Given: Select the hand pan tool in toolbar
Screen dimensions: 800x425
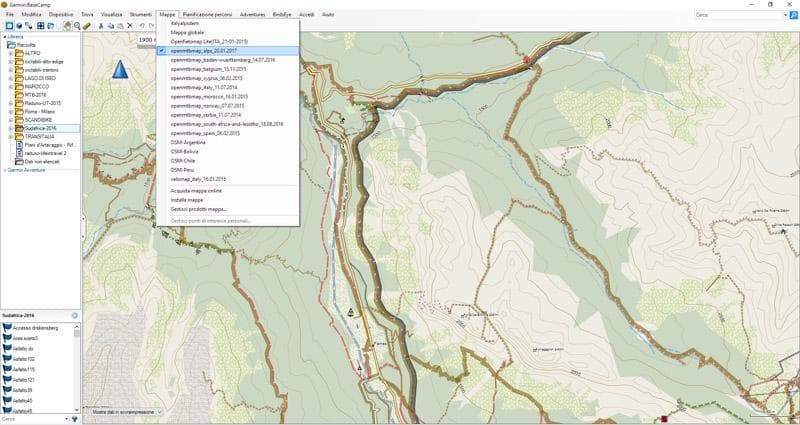Looking at the screenshot, I should pyautogui.click(x=67, y=26).
